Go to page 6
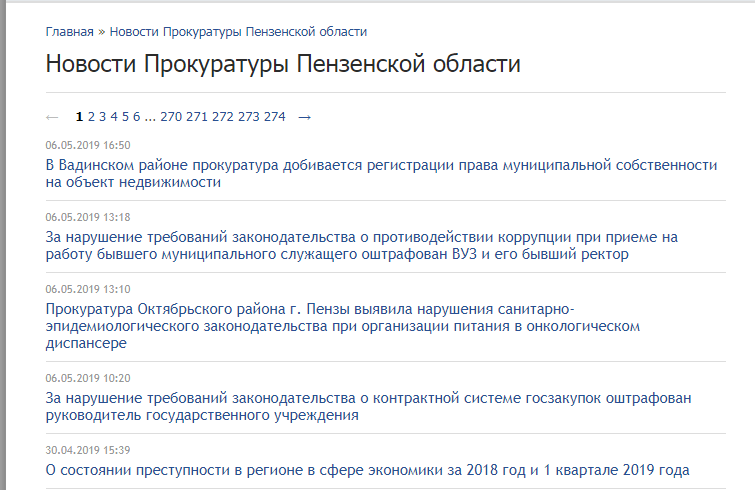This screenshot has width=755, height=490. (x=137, y=116)
